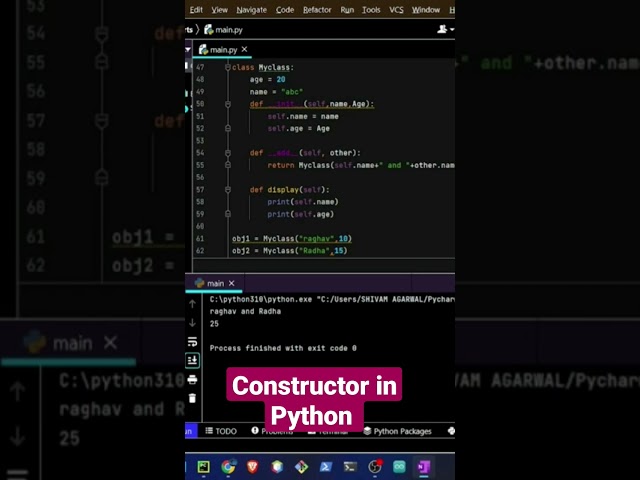Click 'self.name = name' on line 51
Image resolution: width=640 pixels, height=480 pixels.
click(x=303, y=116)
